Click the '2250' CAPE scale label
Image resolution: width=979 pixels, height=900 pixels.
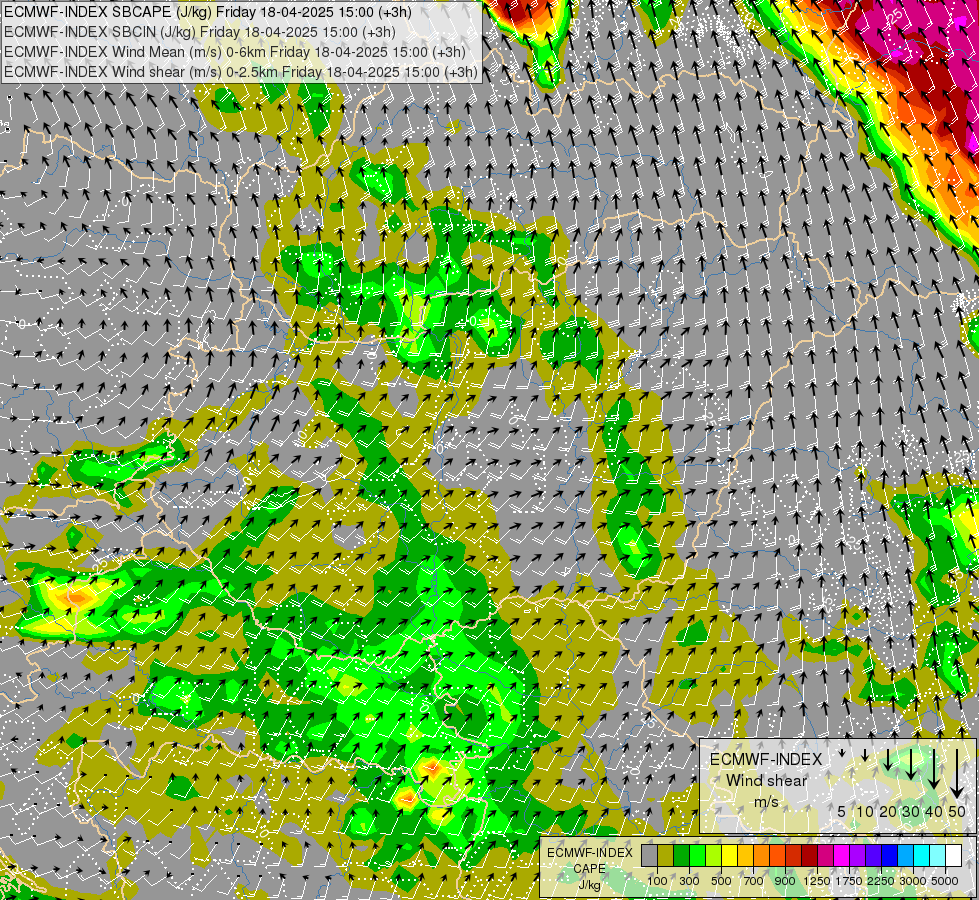tap(881, 881)
